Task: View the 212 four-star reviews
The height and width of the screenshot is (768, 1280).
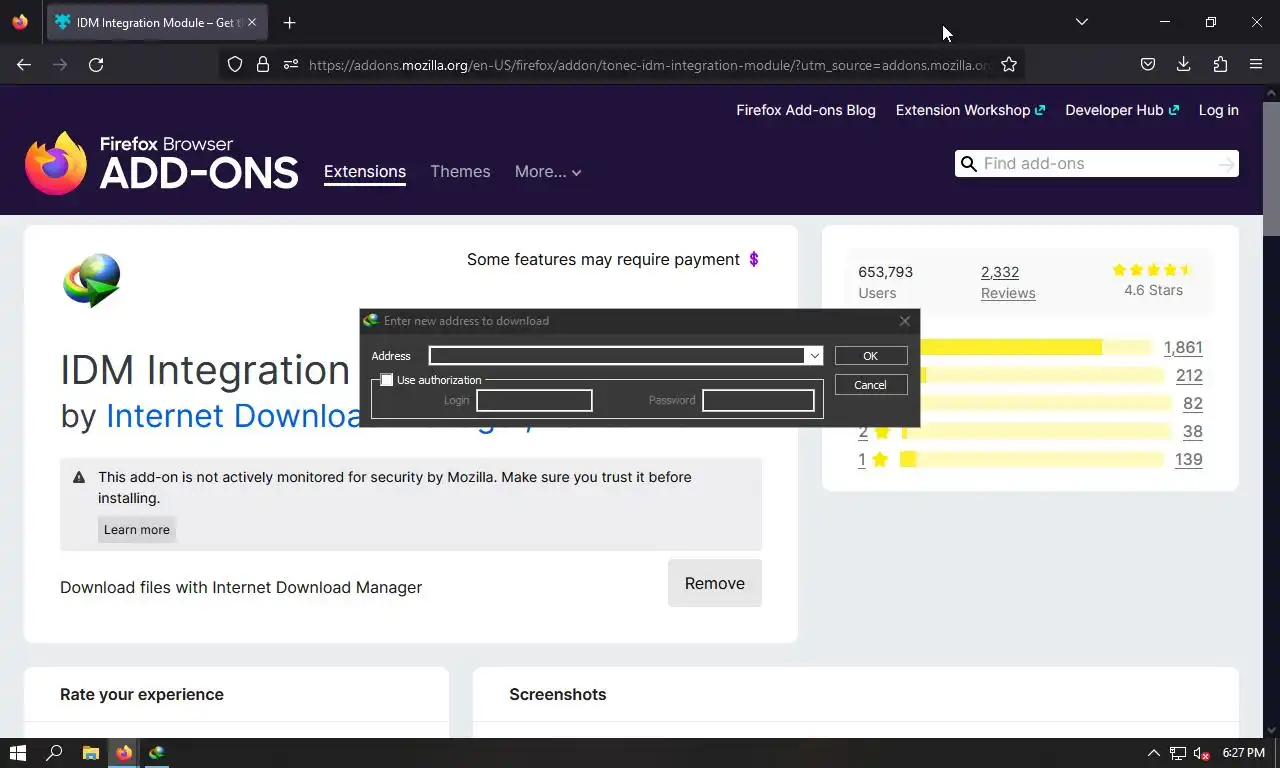Action: pyautogui.click(x=1189, y=376)
